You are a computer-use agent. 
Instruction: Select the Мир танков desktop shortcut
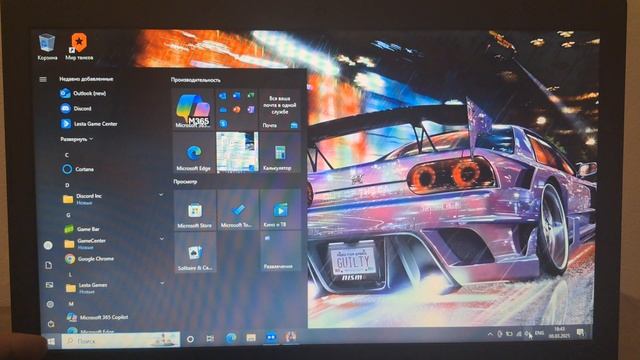(79, 47)
